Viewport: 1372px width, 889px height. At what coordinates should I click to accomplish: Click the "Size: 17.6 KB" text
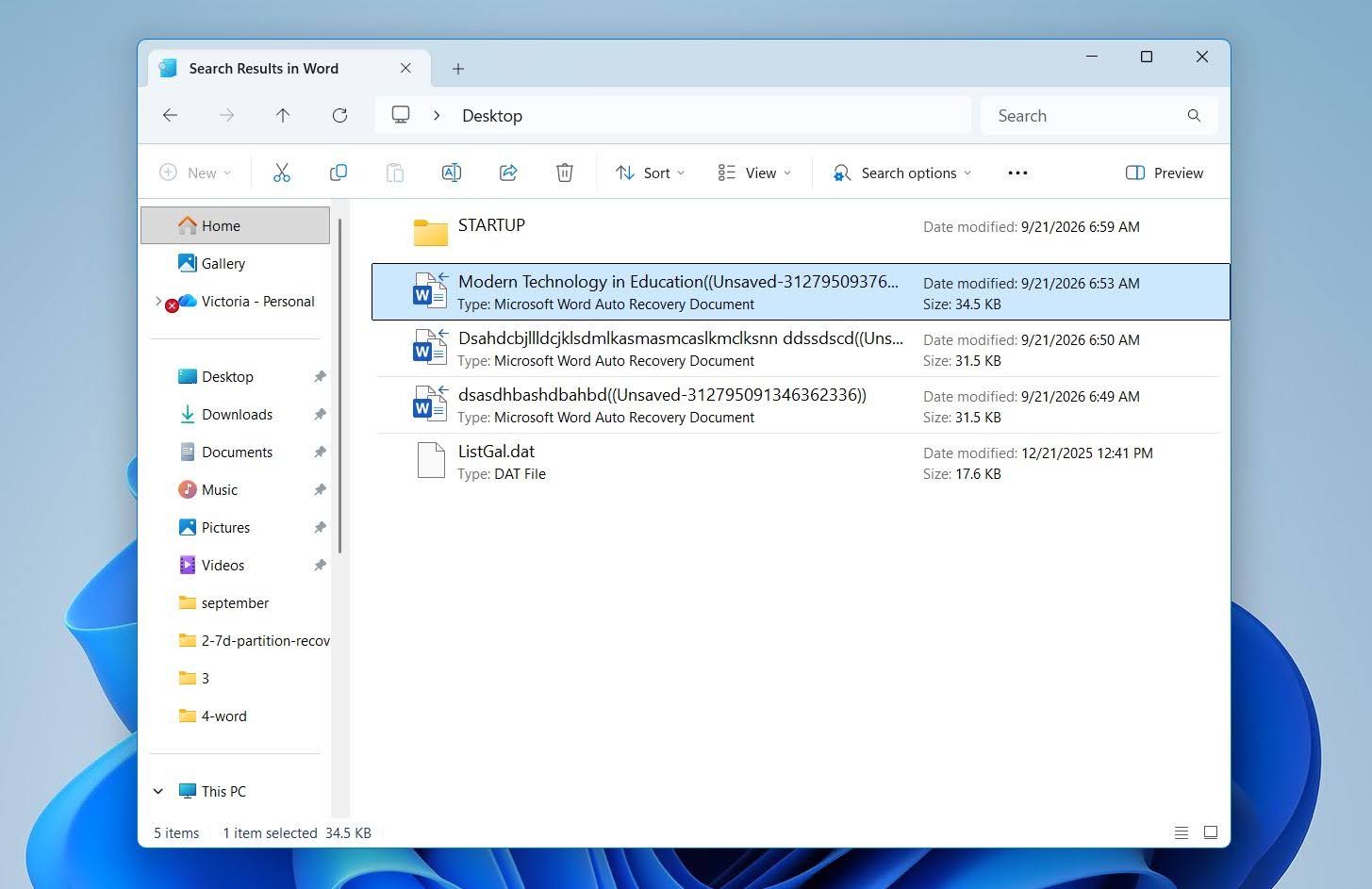pyautogui.click(x=962, y=473)
